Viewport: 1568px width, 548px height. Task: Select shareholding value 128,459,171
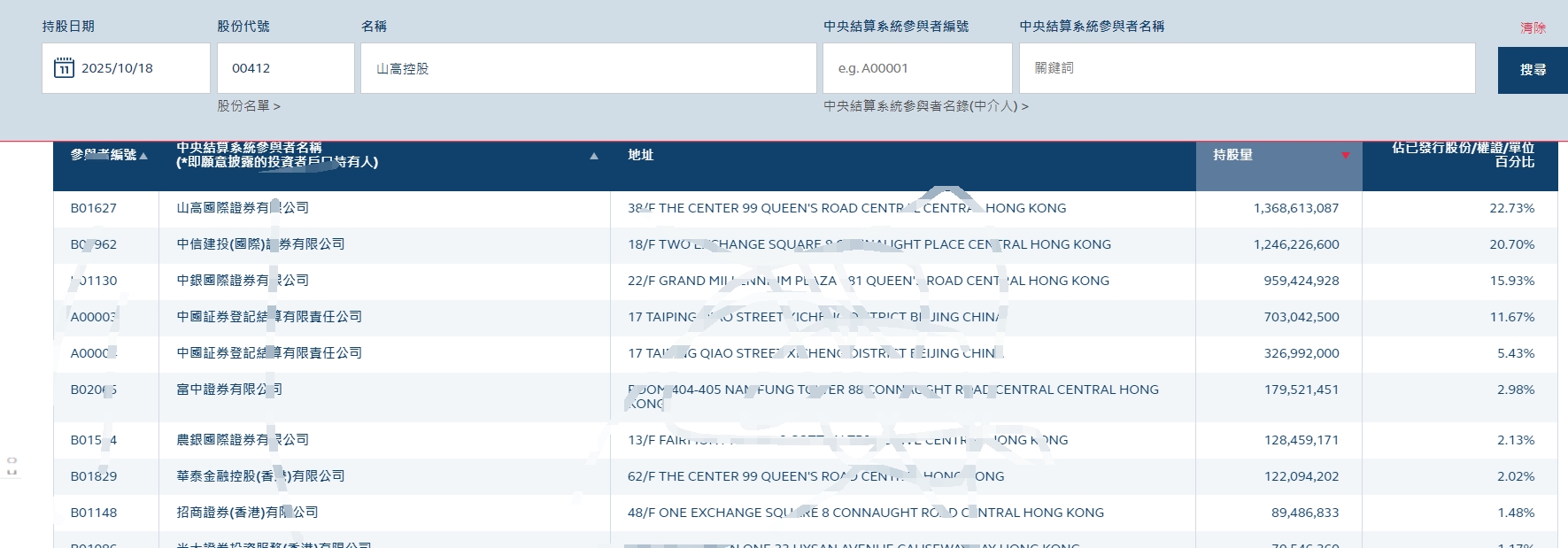pyautogui.click(x=1302, y=440)
